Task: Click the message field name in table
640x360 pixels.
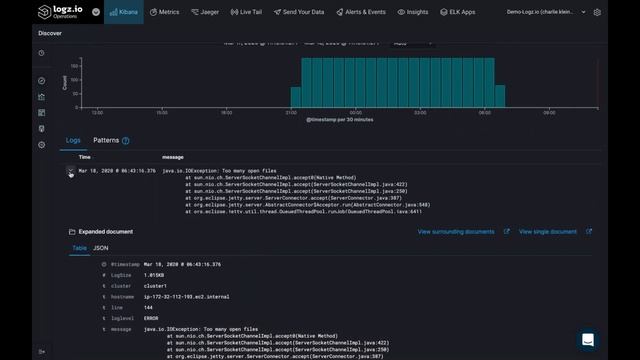Action: pos(121,329)
